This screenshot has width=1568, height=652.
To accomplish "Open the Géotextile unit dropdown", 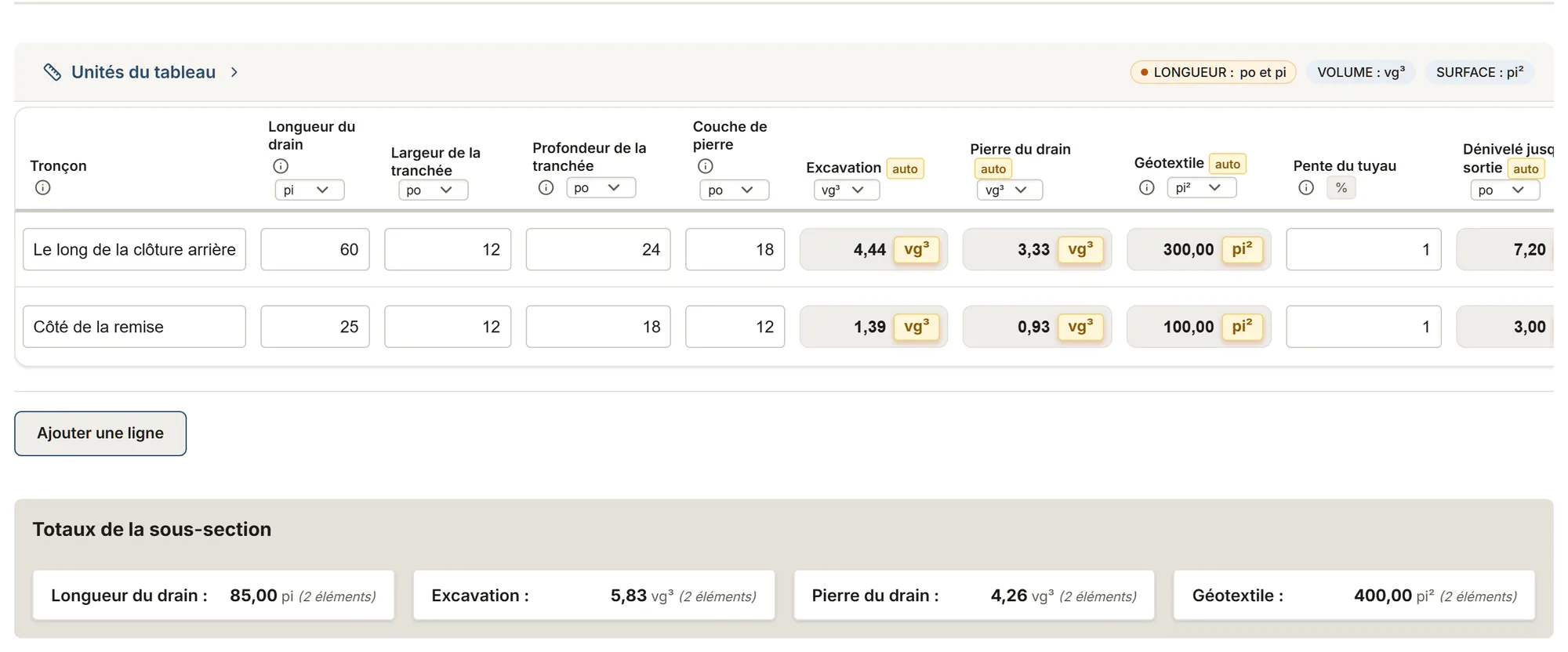I will point(1202,187).
